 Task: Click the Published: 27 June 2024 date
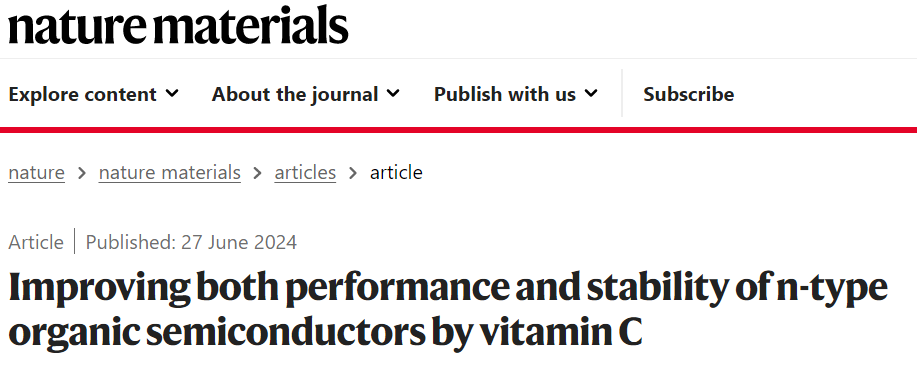(x=191, y=242)
